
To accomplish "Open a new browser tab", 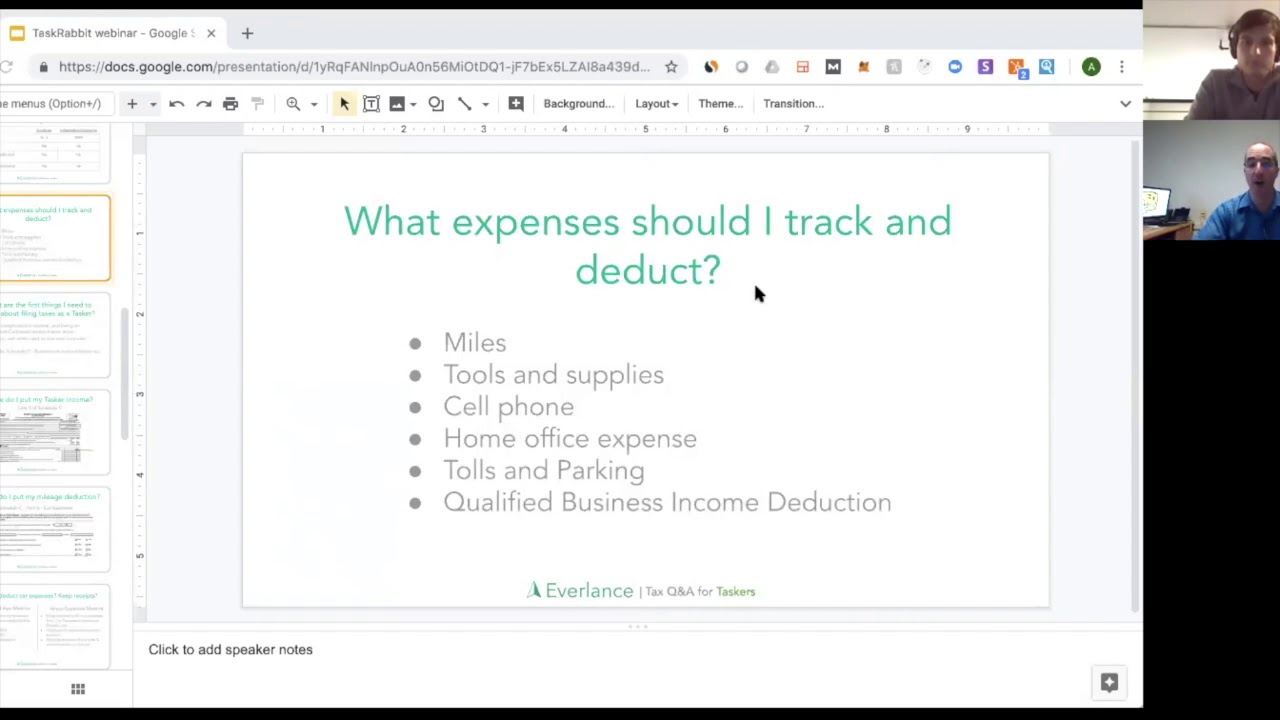I will click(x=247, y=33).
